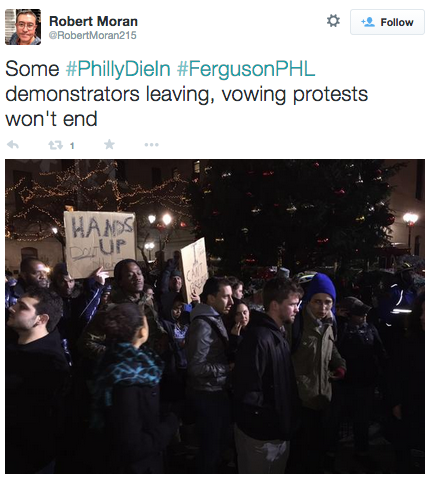
Task: Favorite the tweet with the star icon
Action: coord(109,144)
